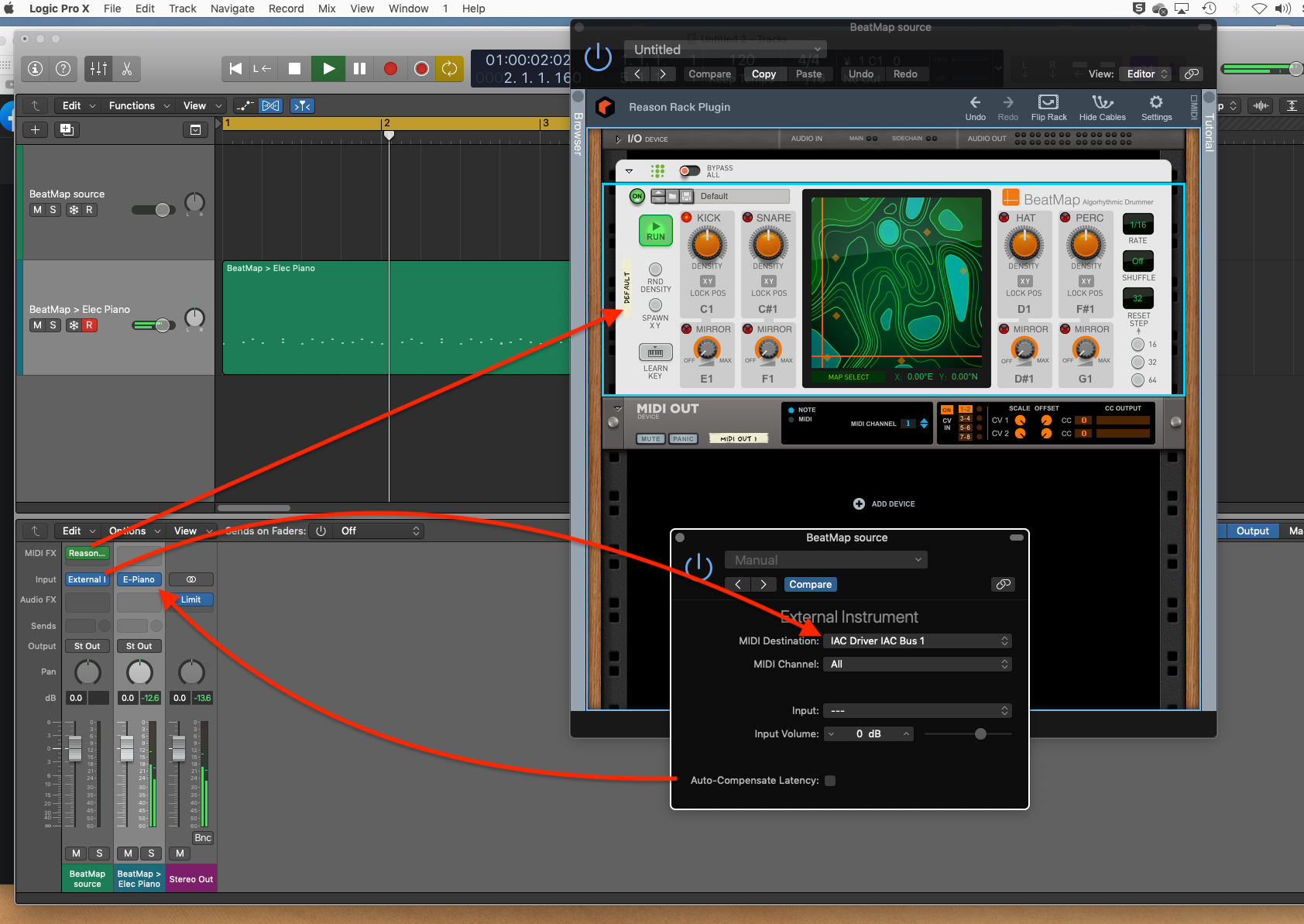The image size is (1304, 924).
Task: Open the Mixer with the sliders icon
Action: [98, 68]
